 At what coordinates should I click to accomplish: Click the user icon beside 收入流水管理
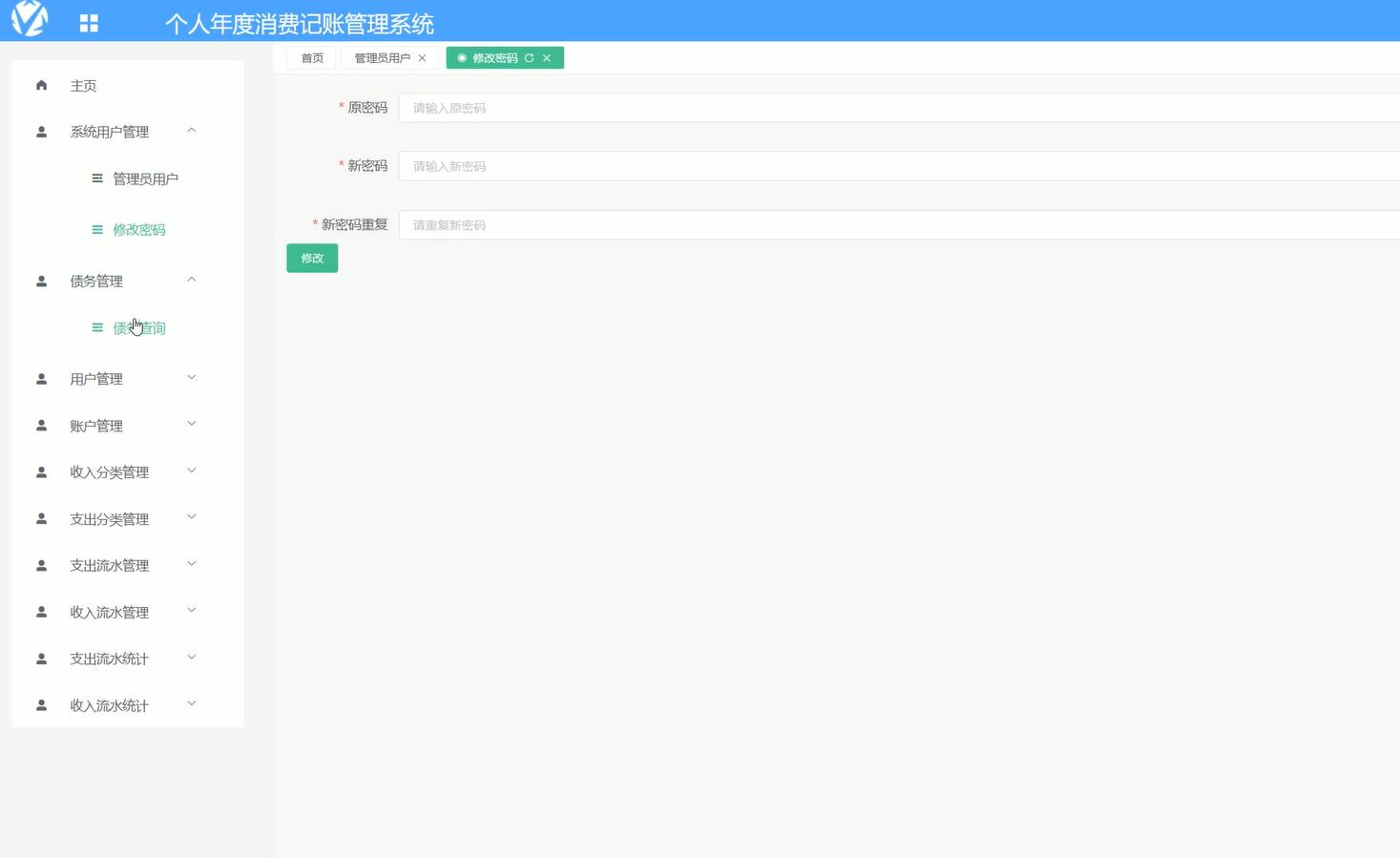point(41,612)
